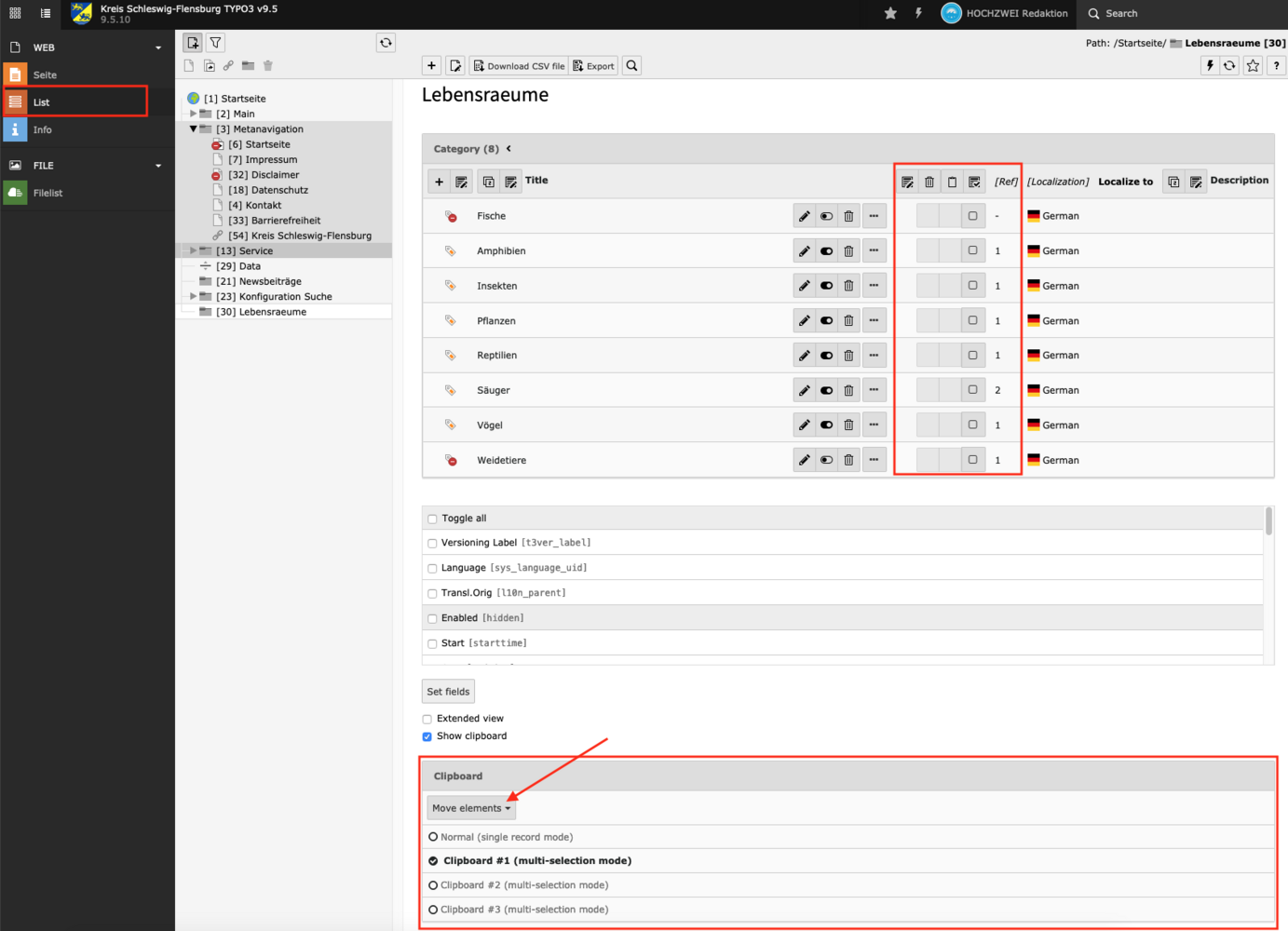Viewport: 1288px width, 931px height.
Task: Open the more options icon for Insekten
Action: (874, 286)
